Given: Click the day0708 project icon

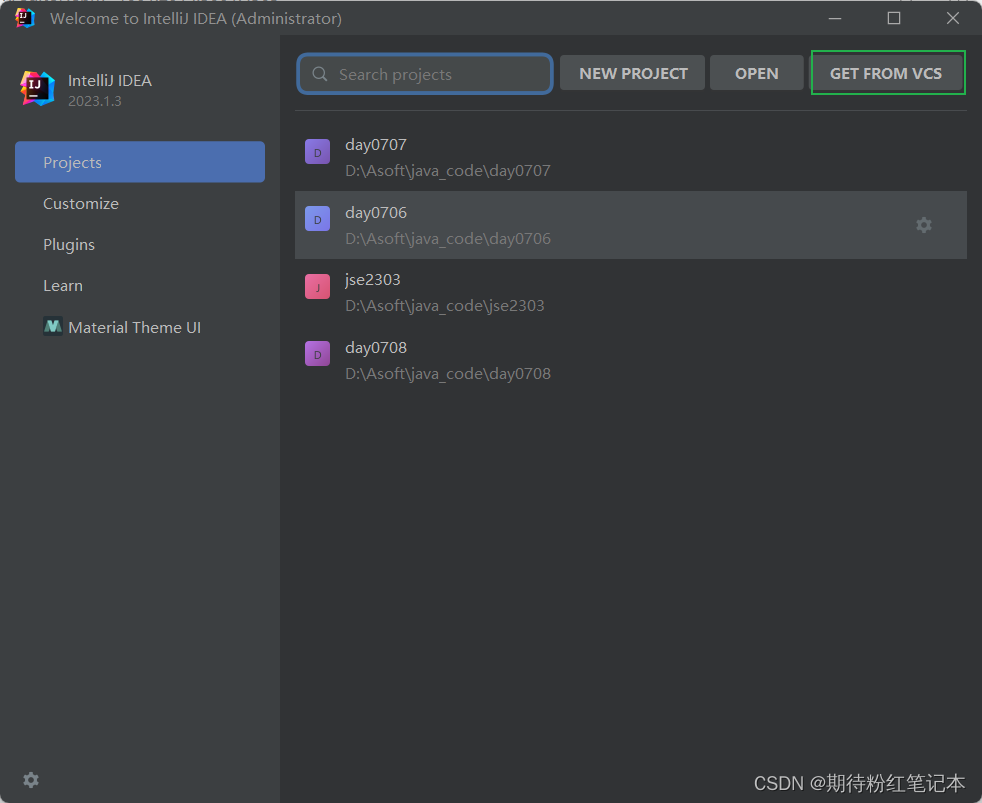Looking at the screenshot, I should pyautogui.click(x=318, y=354).
